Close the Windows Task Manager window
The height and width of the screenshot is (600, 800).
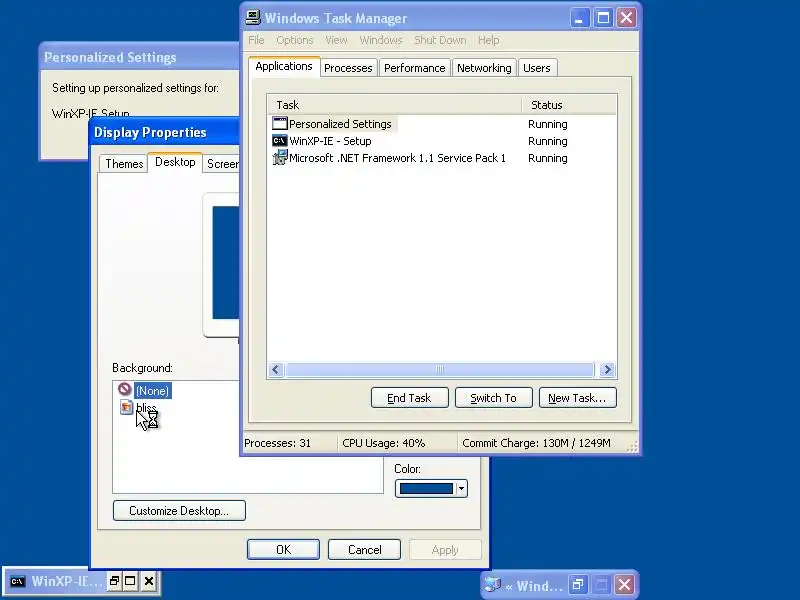[x=627, y=18]
